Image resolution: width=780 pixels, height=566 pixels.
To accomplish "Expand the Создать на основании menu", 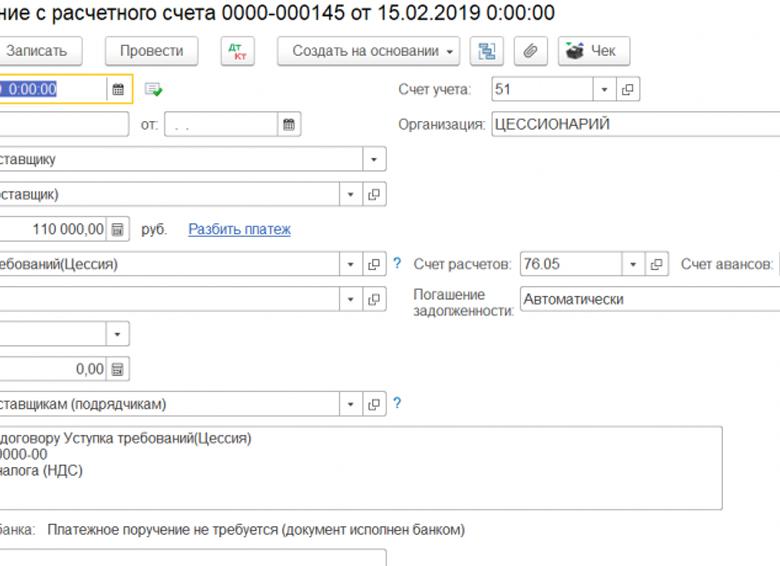I will [x=368, y=51].
